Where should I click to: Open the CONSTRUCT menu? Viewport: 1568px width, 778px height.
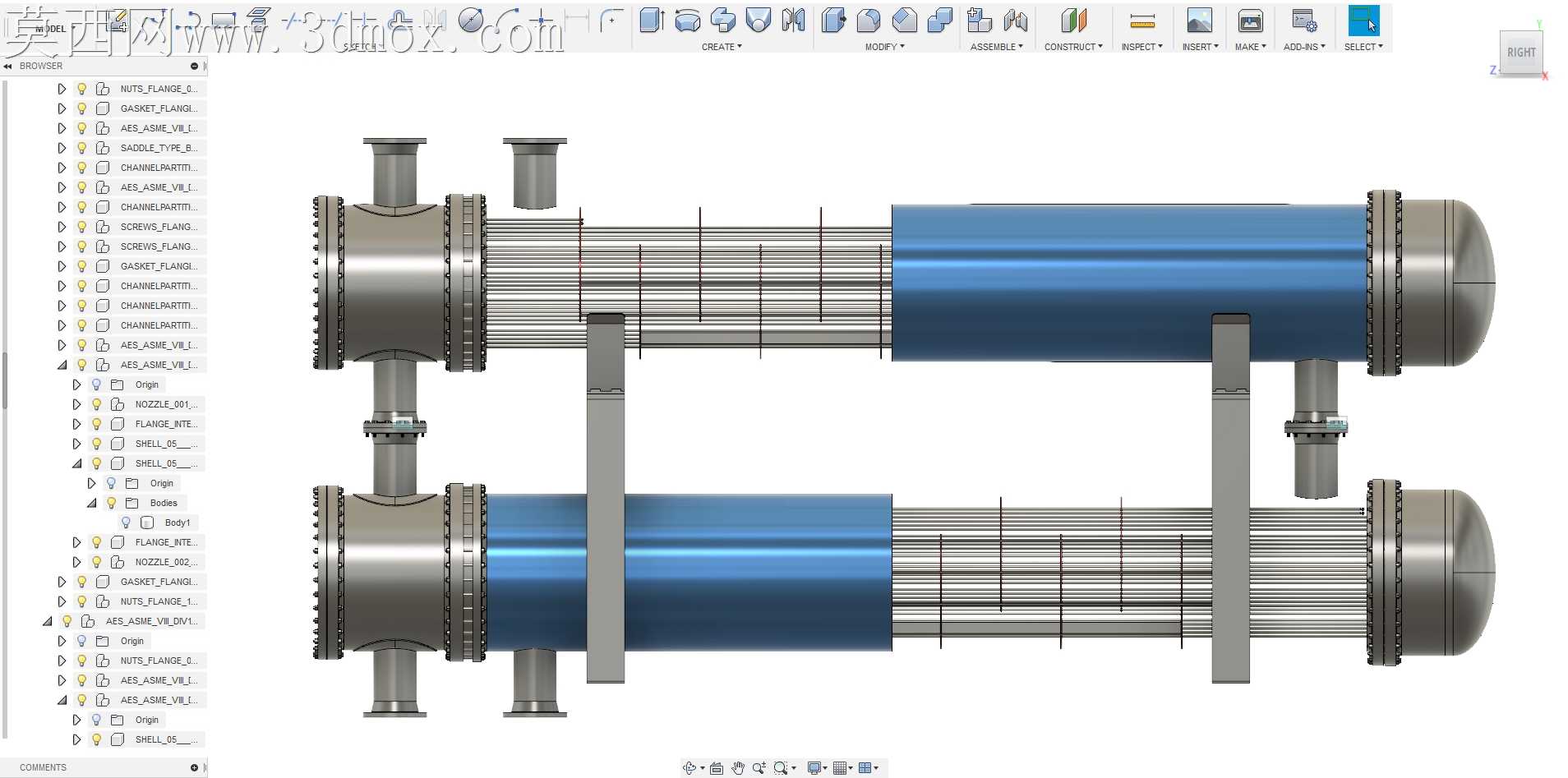point(1073,47)
